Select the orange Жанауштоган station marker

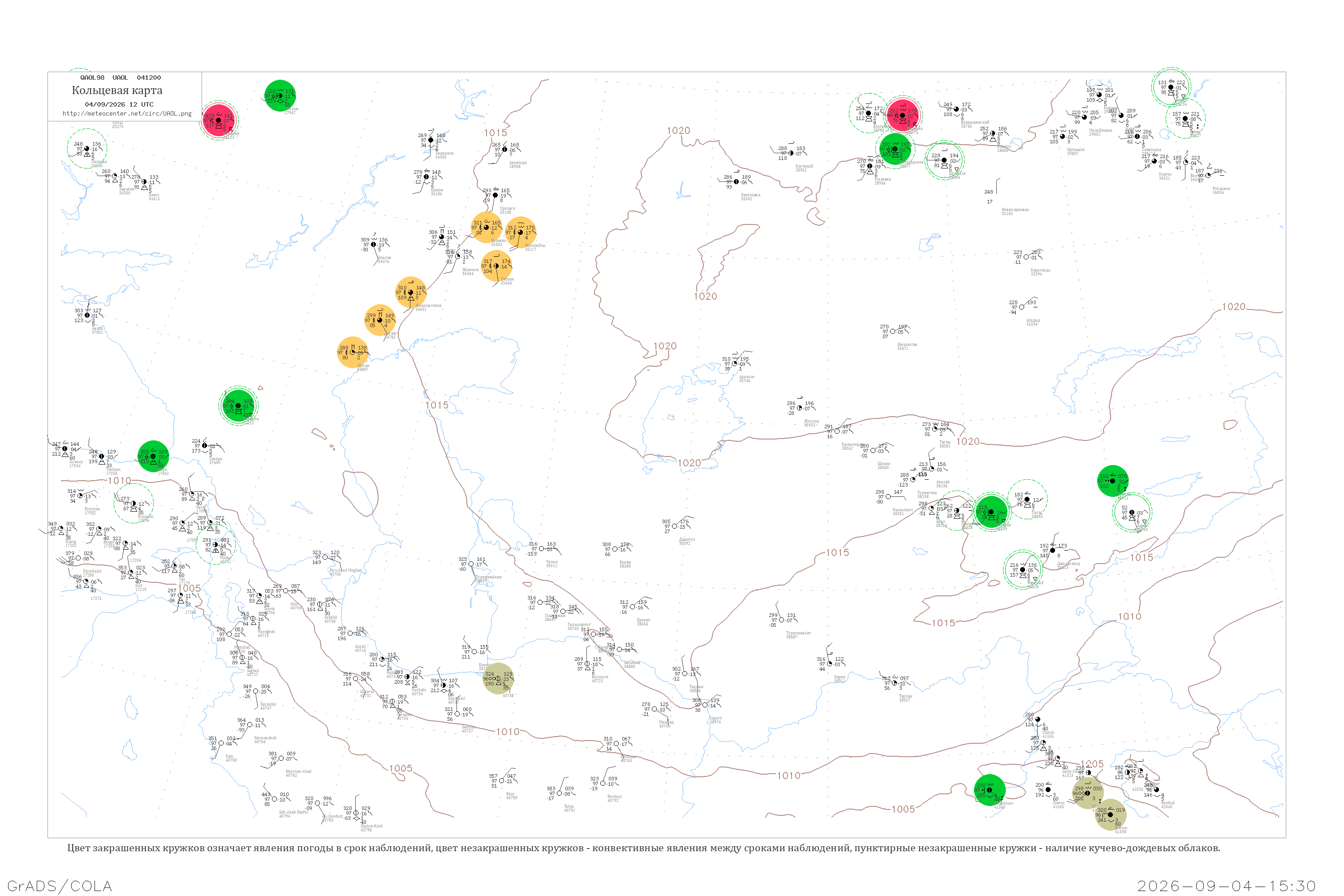(x=411, y=293)
